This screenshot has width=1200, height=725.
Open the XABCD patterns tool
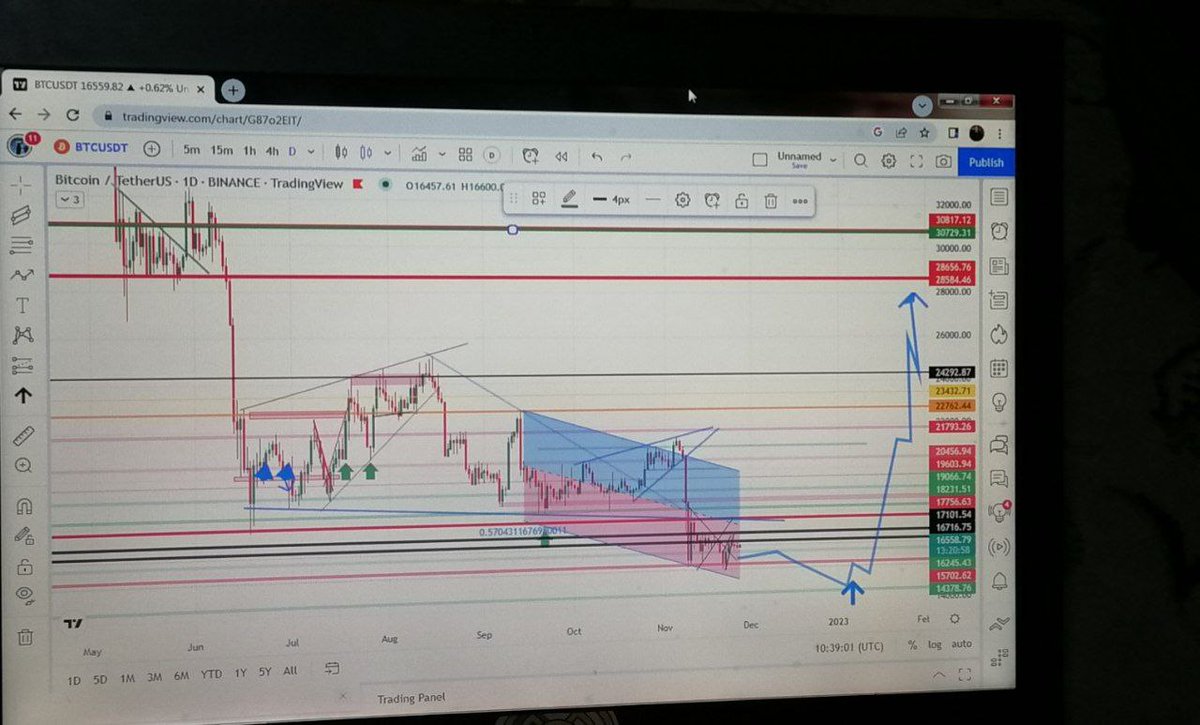point(22,335)
